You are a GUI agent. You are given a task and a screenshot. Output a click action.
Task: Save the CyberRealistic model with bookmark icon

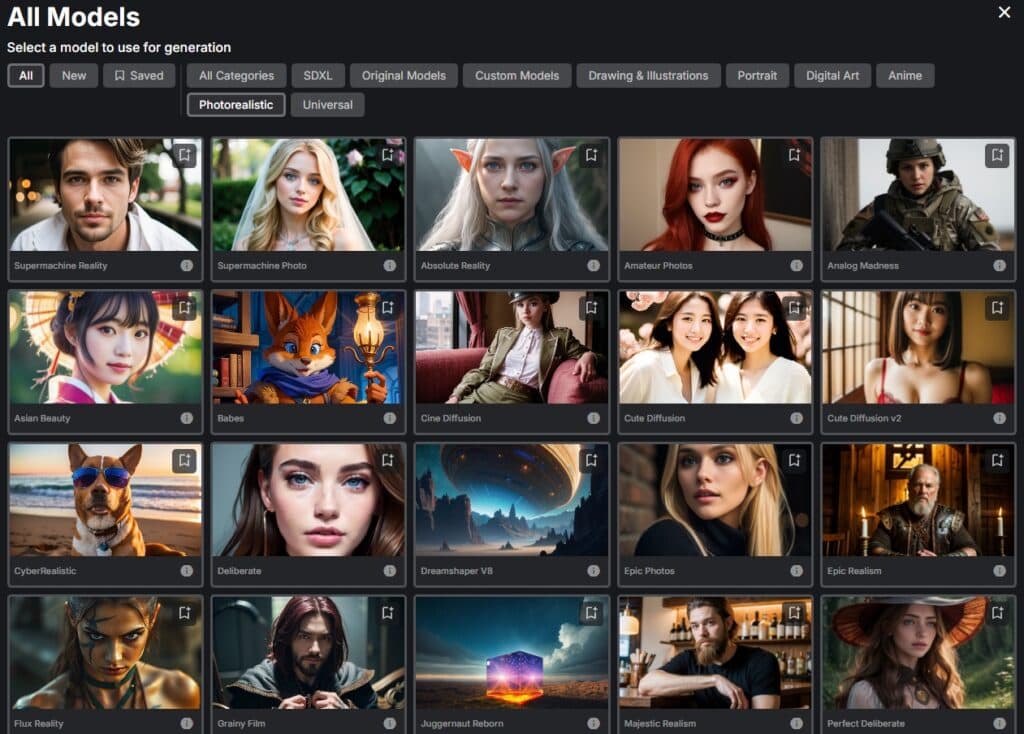[x=184, y=460]
